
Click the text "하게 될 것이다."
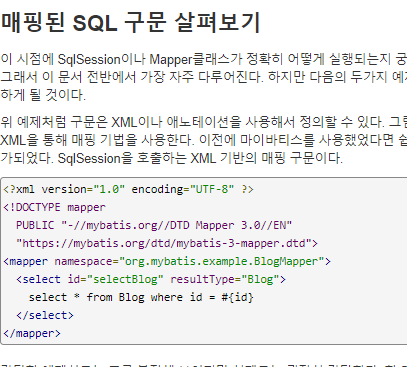tap(43, 95)
